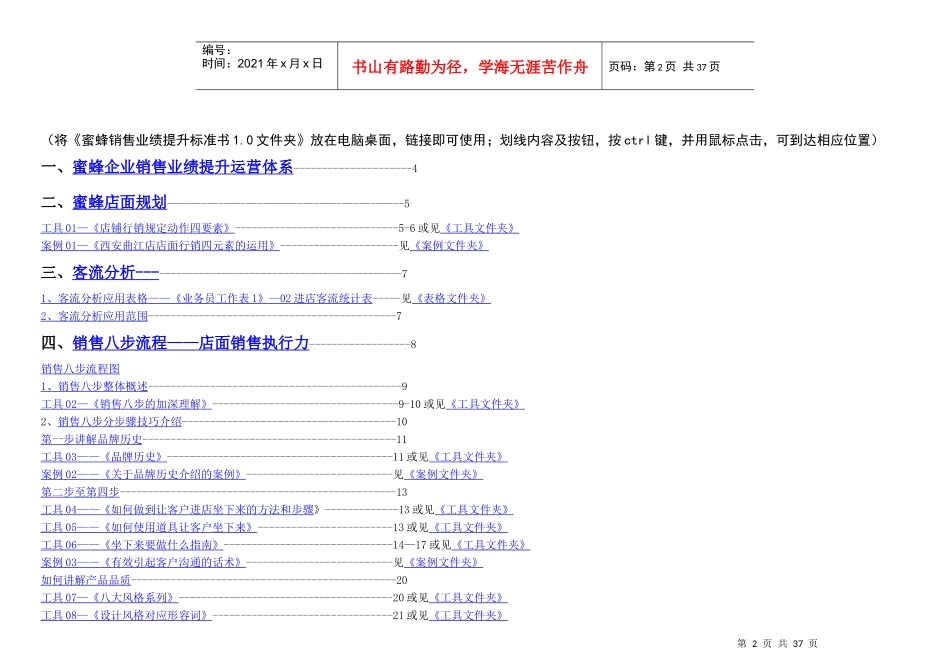The width and height of the screenshot is (950, 672).
Task: Click the 时间：2021年x月x日 header text
Action: [x=262, y=64]
